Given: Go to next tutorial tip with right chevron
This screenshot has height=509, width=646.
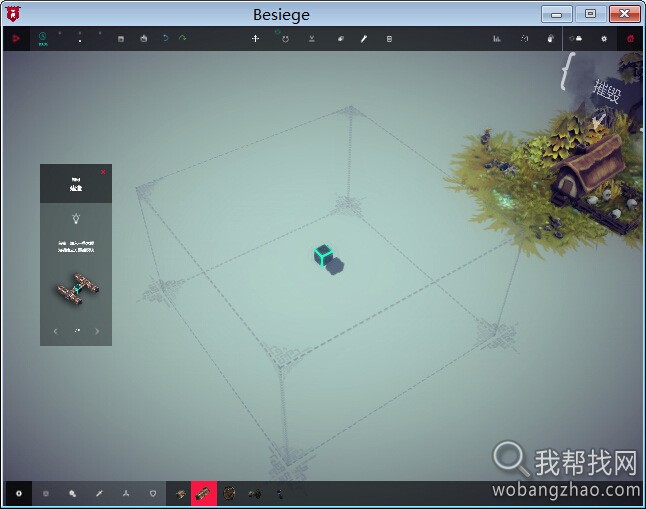Looking at the screenshot, I should tap(97, 331).
